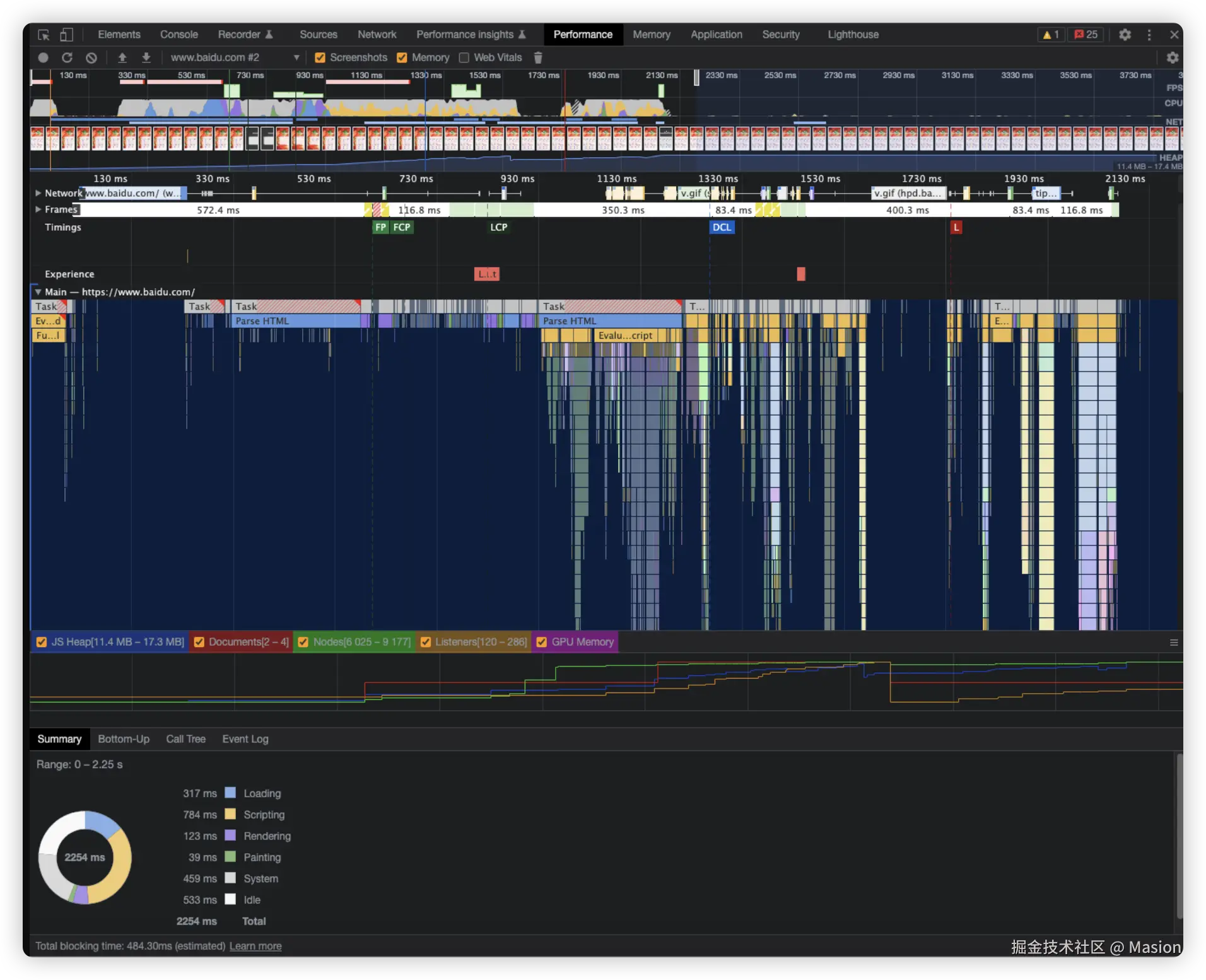
Task: Select the 572.4 ms frame
Action: (218, 210)
